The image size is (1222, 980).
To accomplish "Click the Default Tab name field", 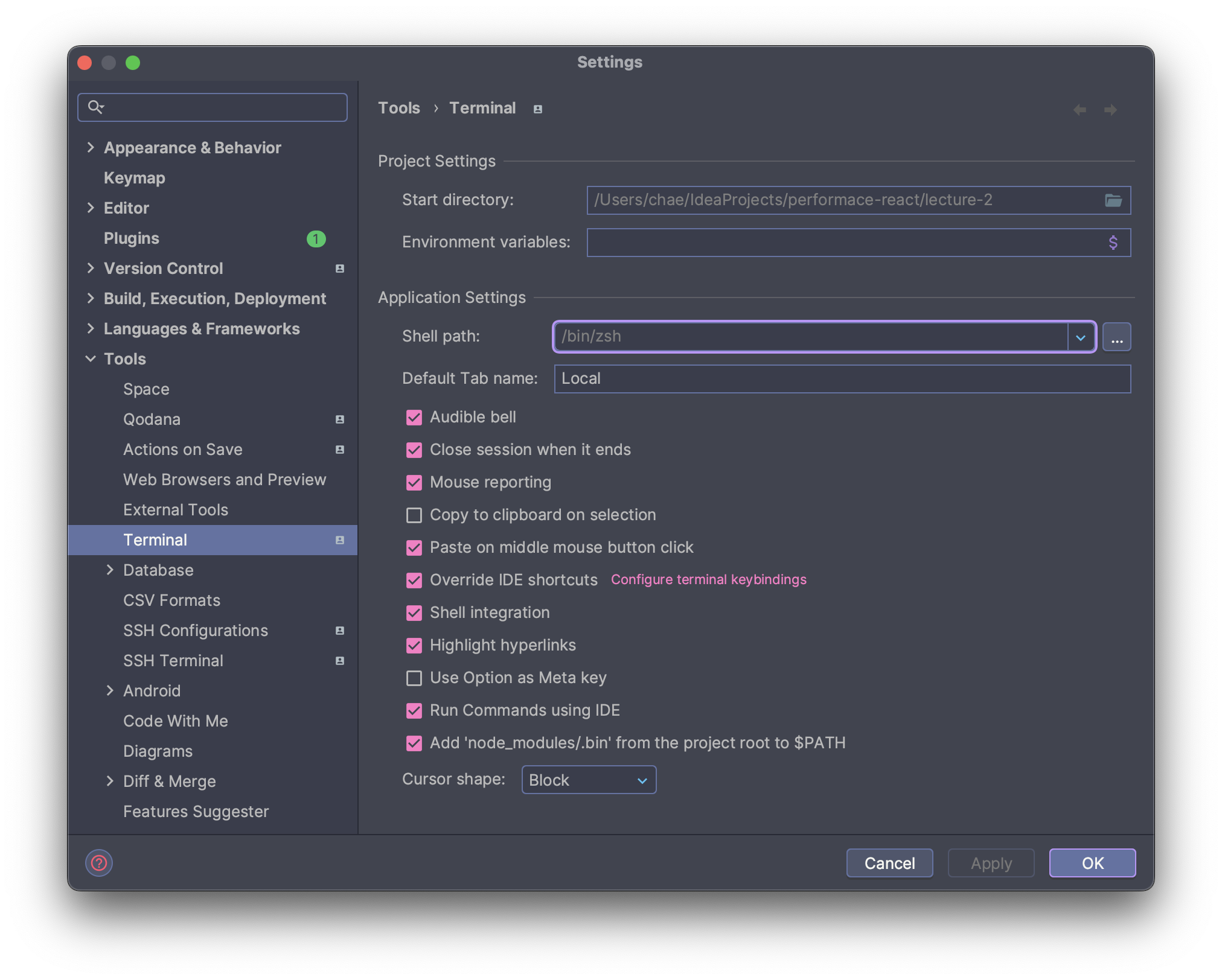I will (842, 379).
